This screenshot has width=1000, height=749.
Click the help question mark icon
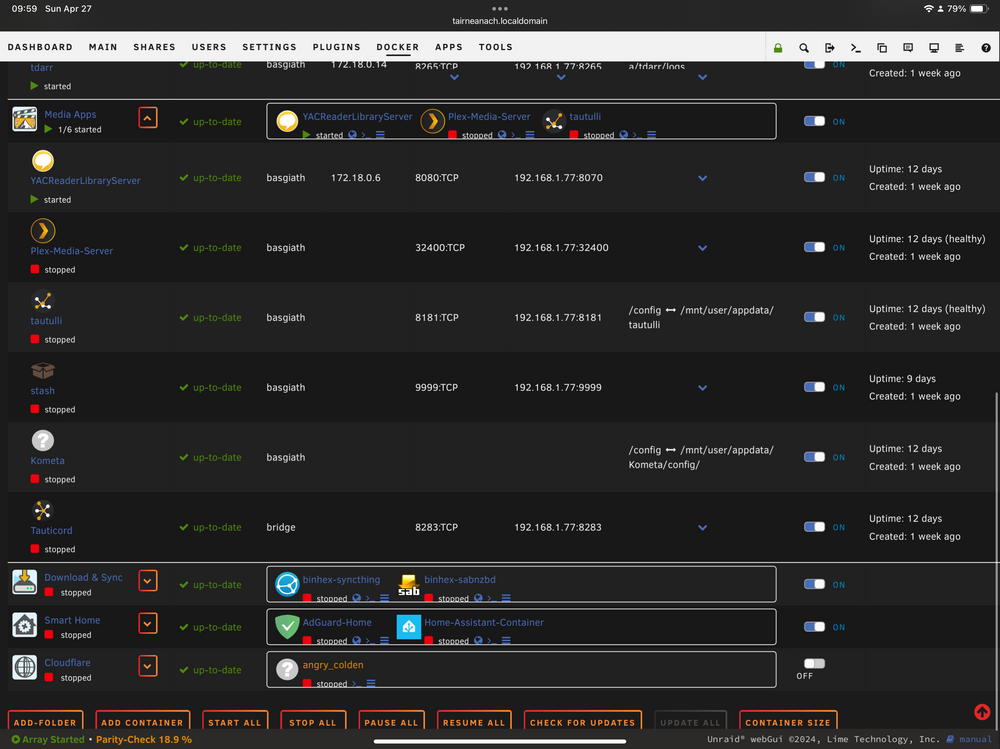pyautogui.click(x=985, y=48)
